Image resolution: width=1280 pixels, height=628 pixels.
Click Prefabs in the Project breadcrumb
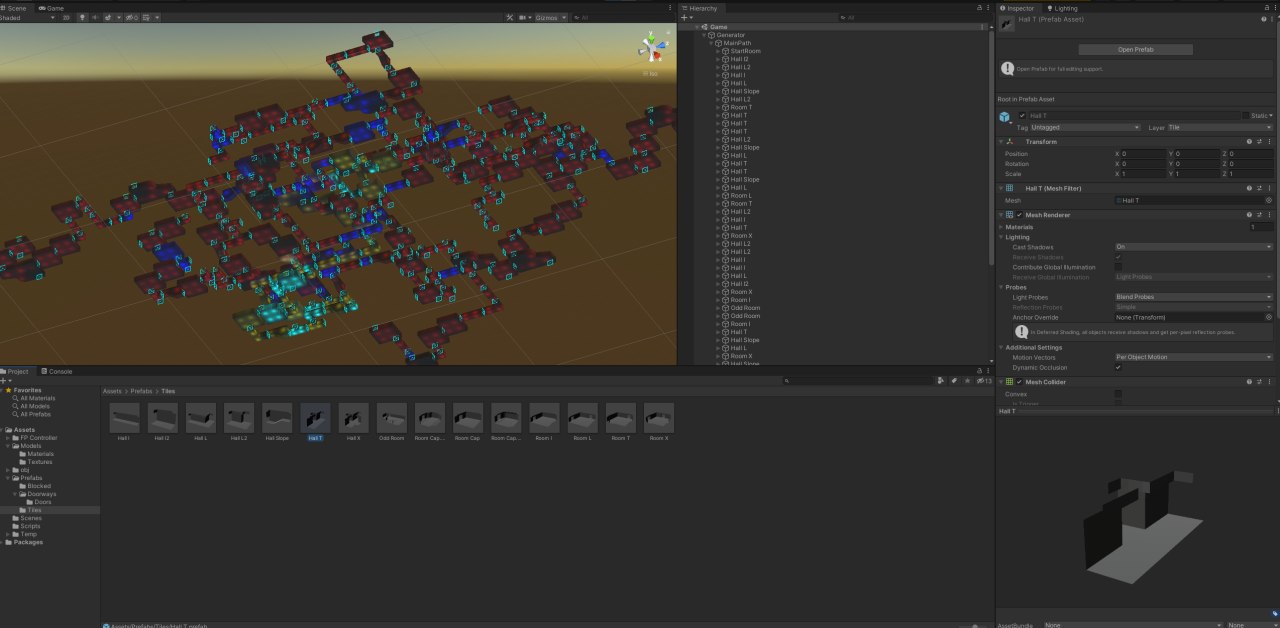tap(142, 391)
